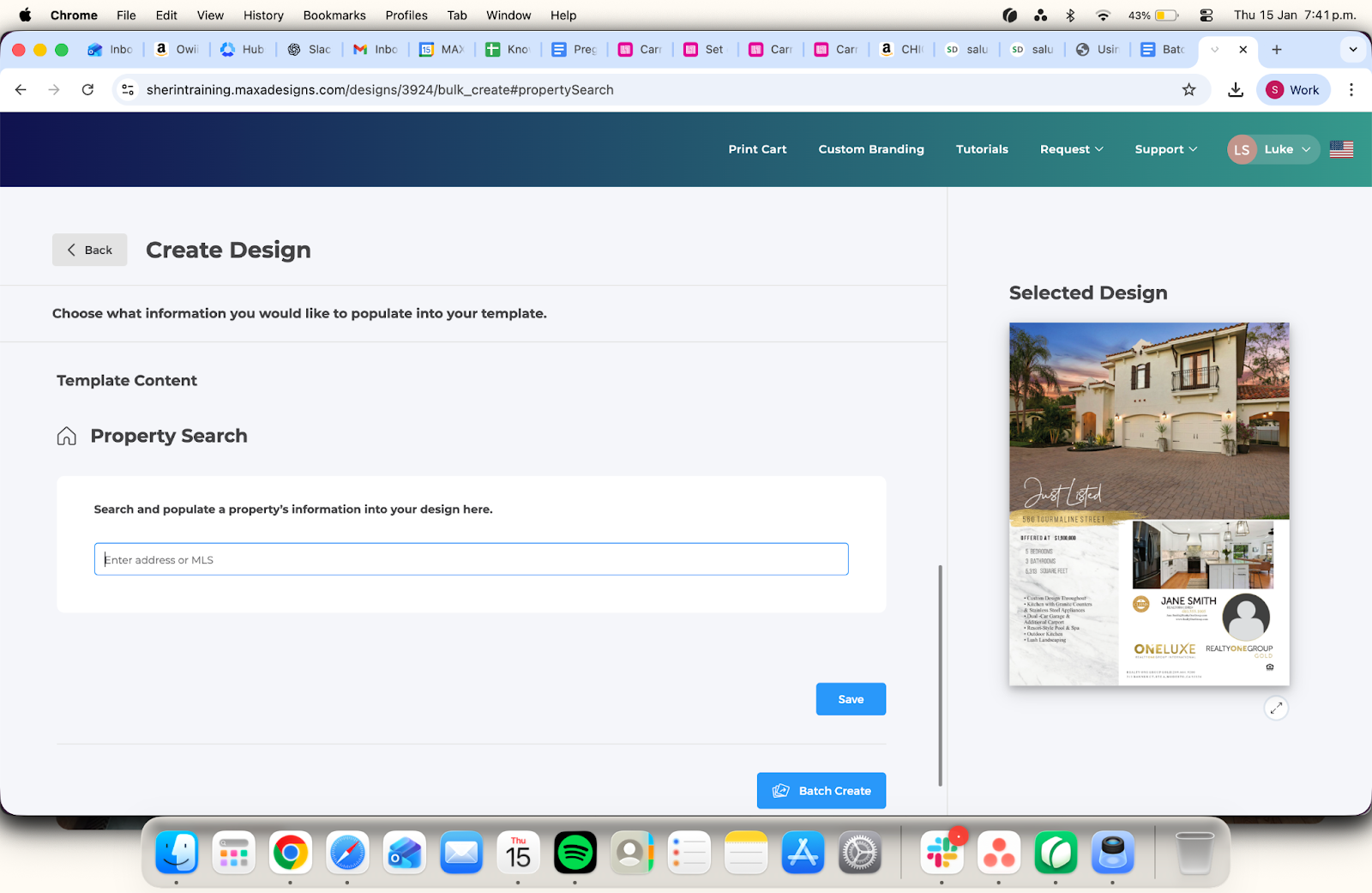Bookmark this page with the star icon

tap(1188, 90)
